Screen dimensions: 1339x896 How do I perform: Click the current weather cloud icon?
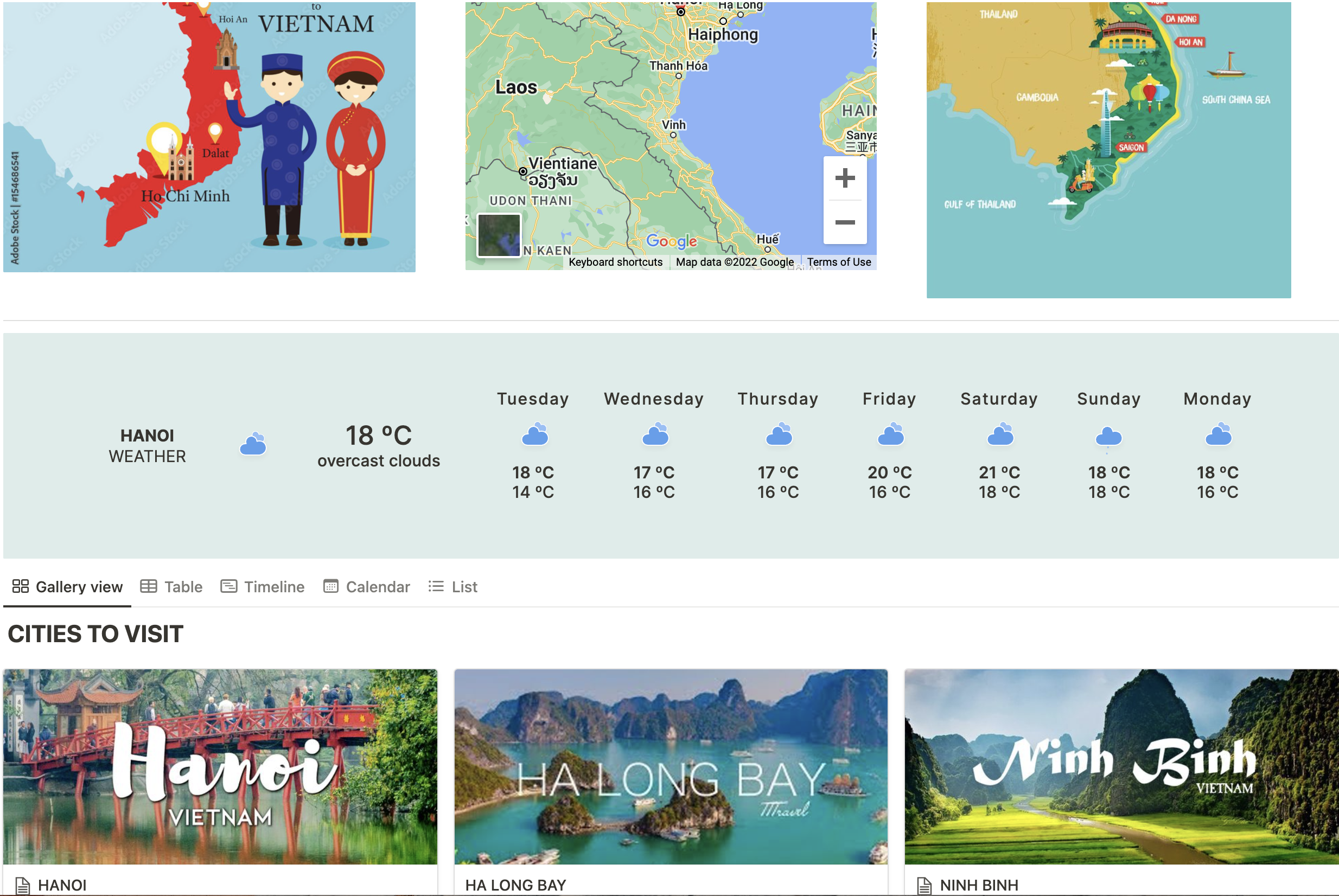coord(253,444)
